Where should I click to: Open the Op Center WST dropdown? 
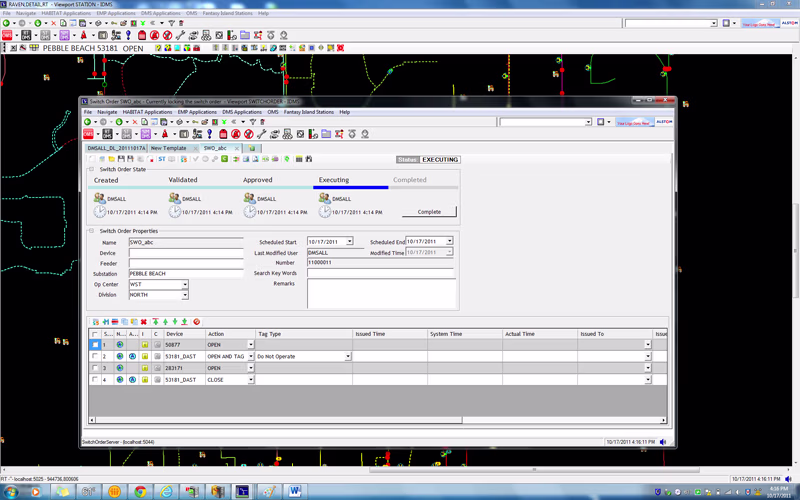(x=185, y=284)
